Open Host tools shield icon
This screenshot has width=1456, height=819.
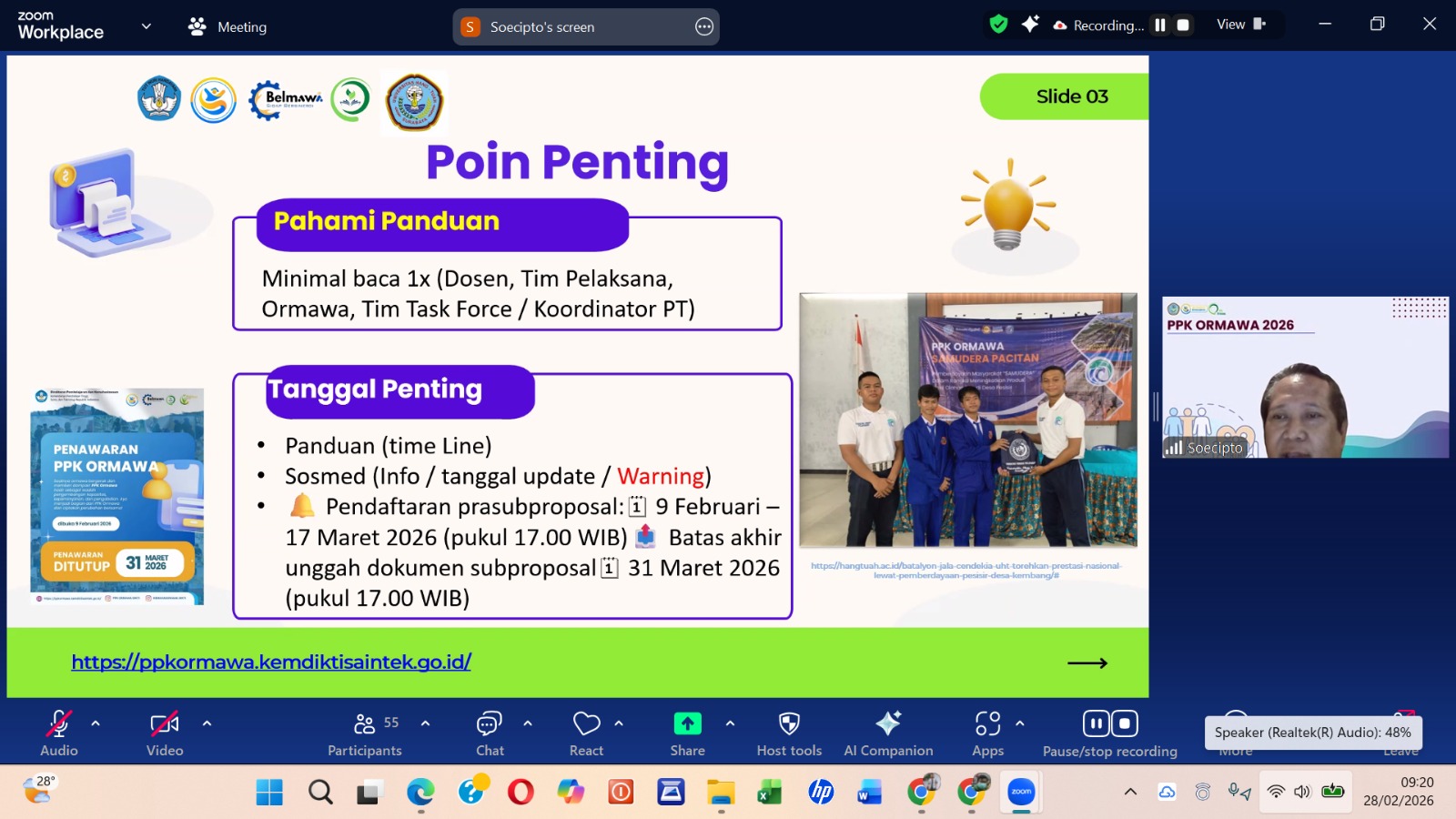[789, 724]
